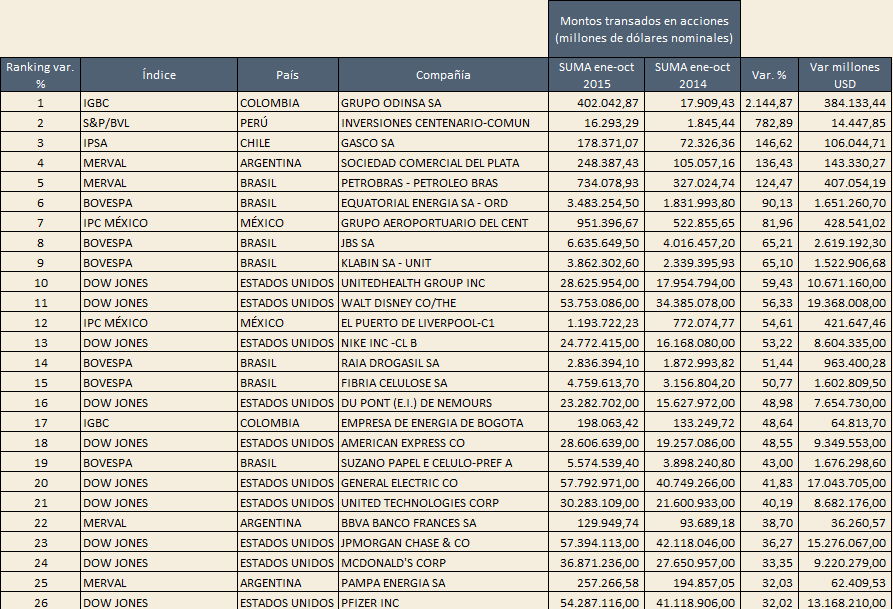Click the 'CHILE' country cell
Image resolution: width=893 pixels, height=609 pixels.
click(288, 142)
